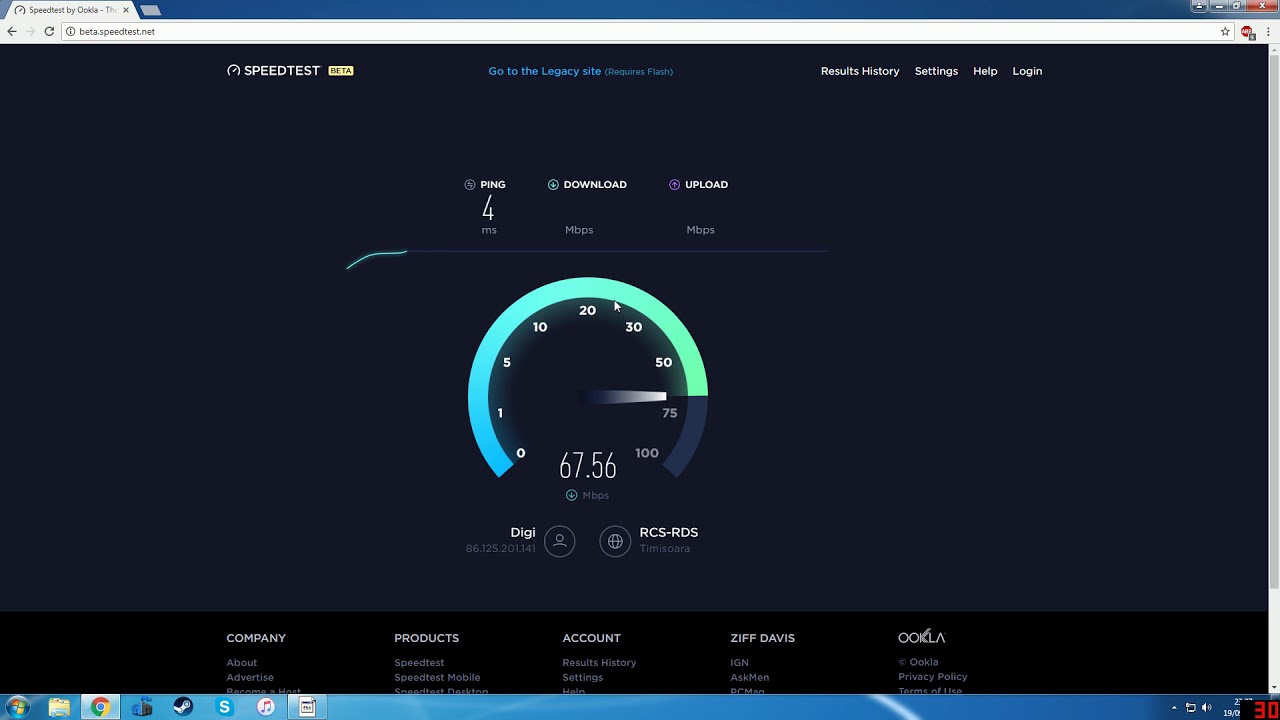Open the Windows Start menu

tap(18, 707)
